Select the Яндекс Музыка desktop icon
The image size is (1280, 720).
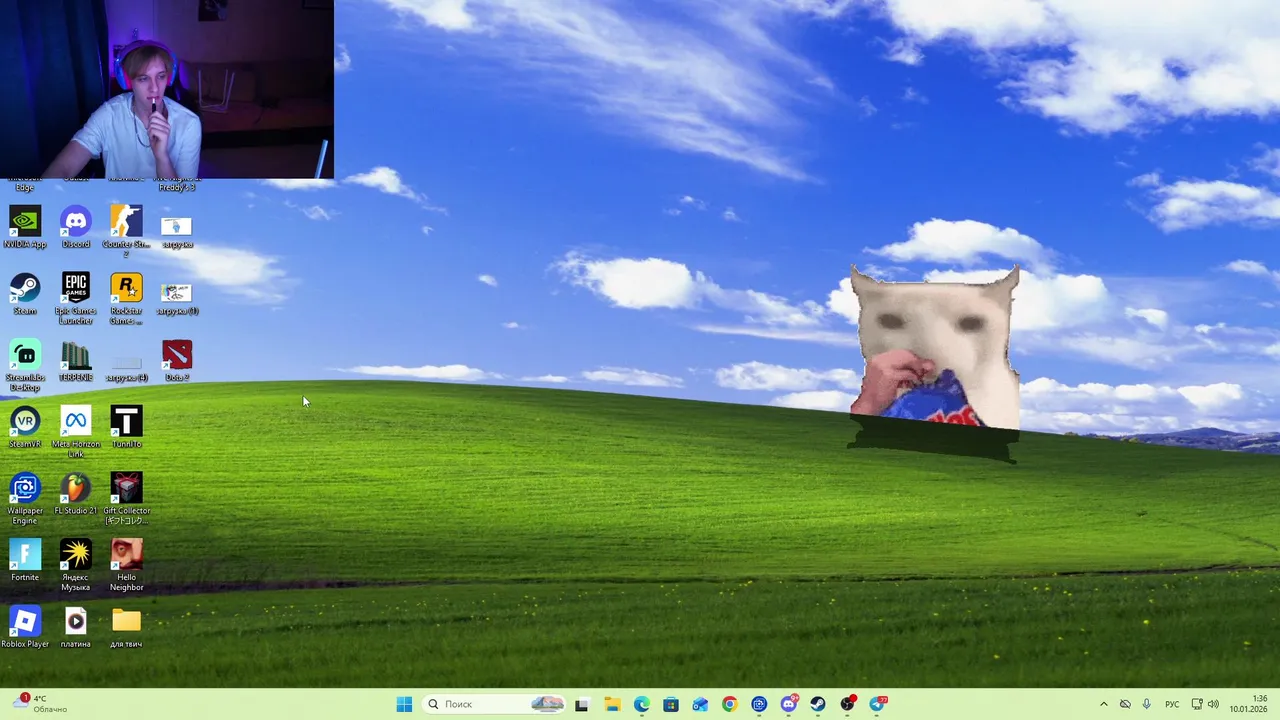(x=76, y=565)
